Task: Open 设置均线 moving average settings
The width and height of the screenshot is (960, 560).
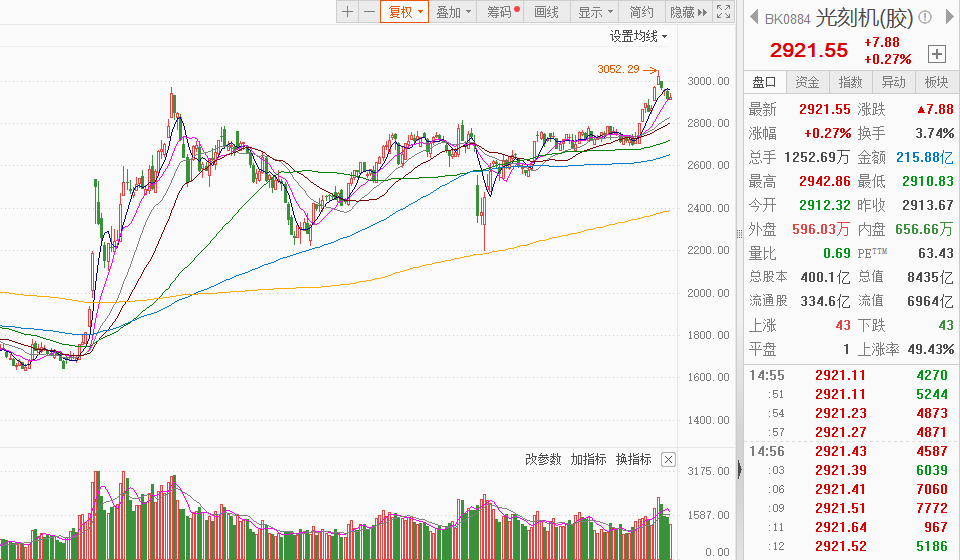Action: (638, 36)
